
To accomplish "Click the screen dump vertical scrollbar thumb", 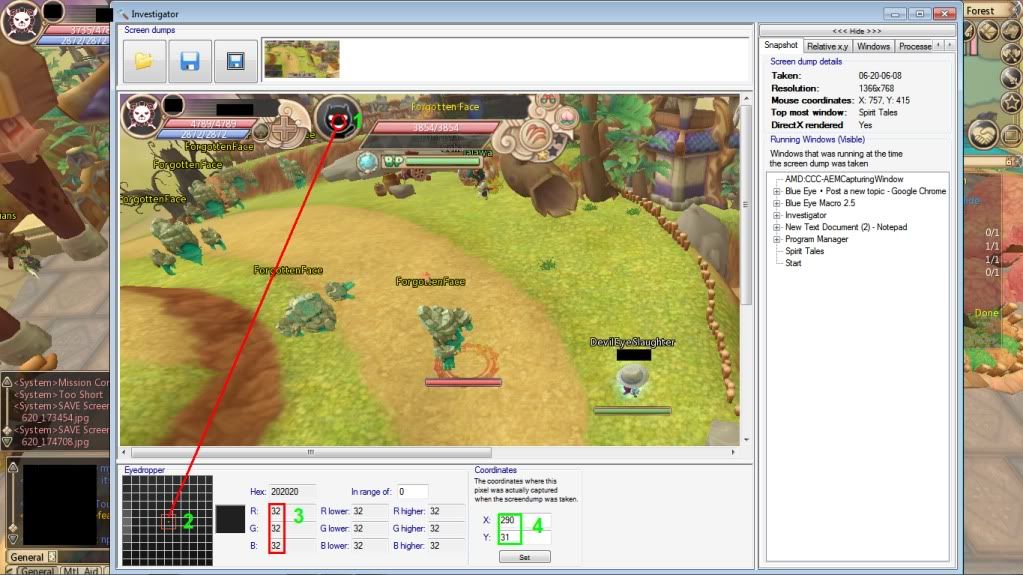I will click(746, 205).
